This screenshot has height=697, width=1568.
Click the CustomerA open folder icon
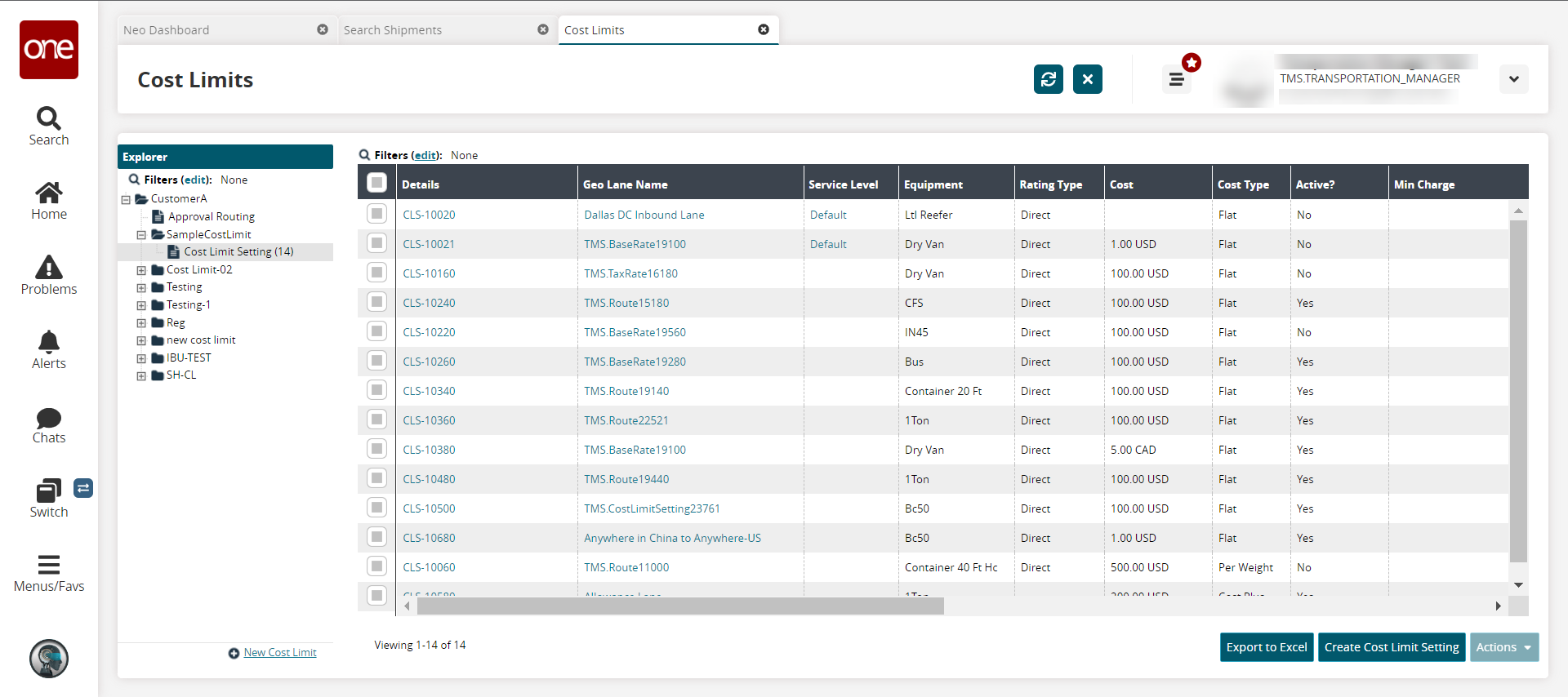point(142,198)
